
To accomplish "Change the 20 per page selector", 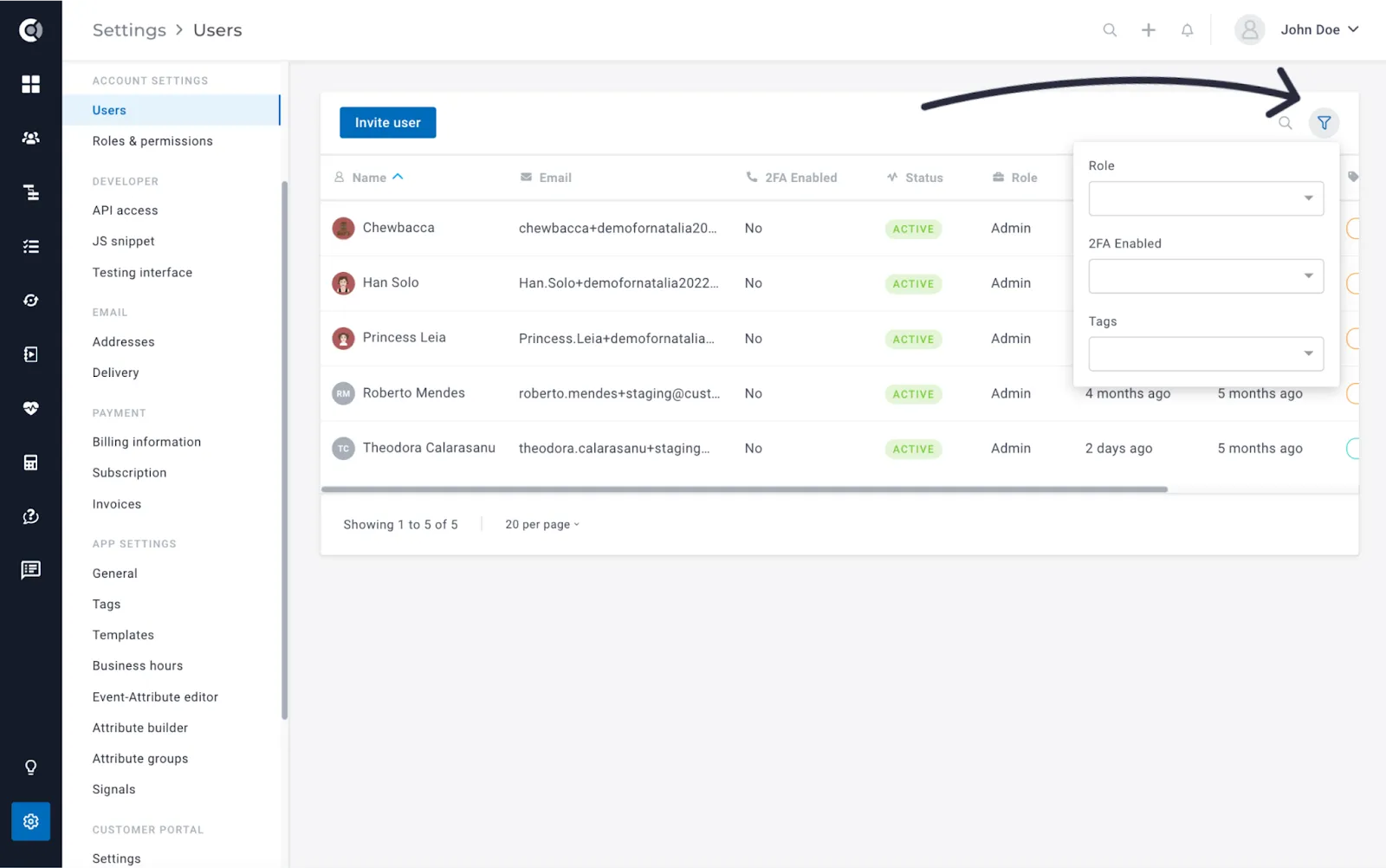I will [542, 525].
